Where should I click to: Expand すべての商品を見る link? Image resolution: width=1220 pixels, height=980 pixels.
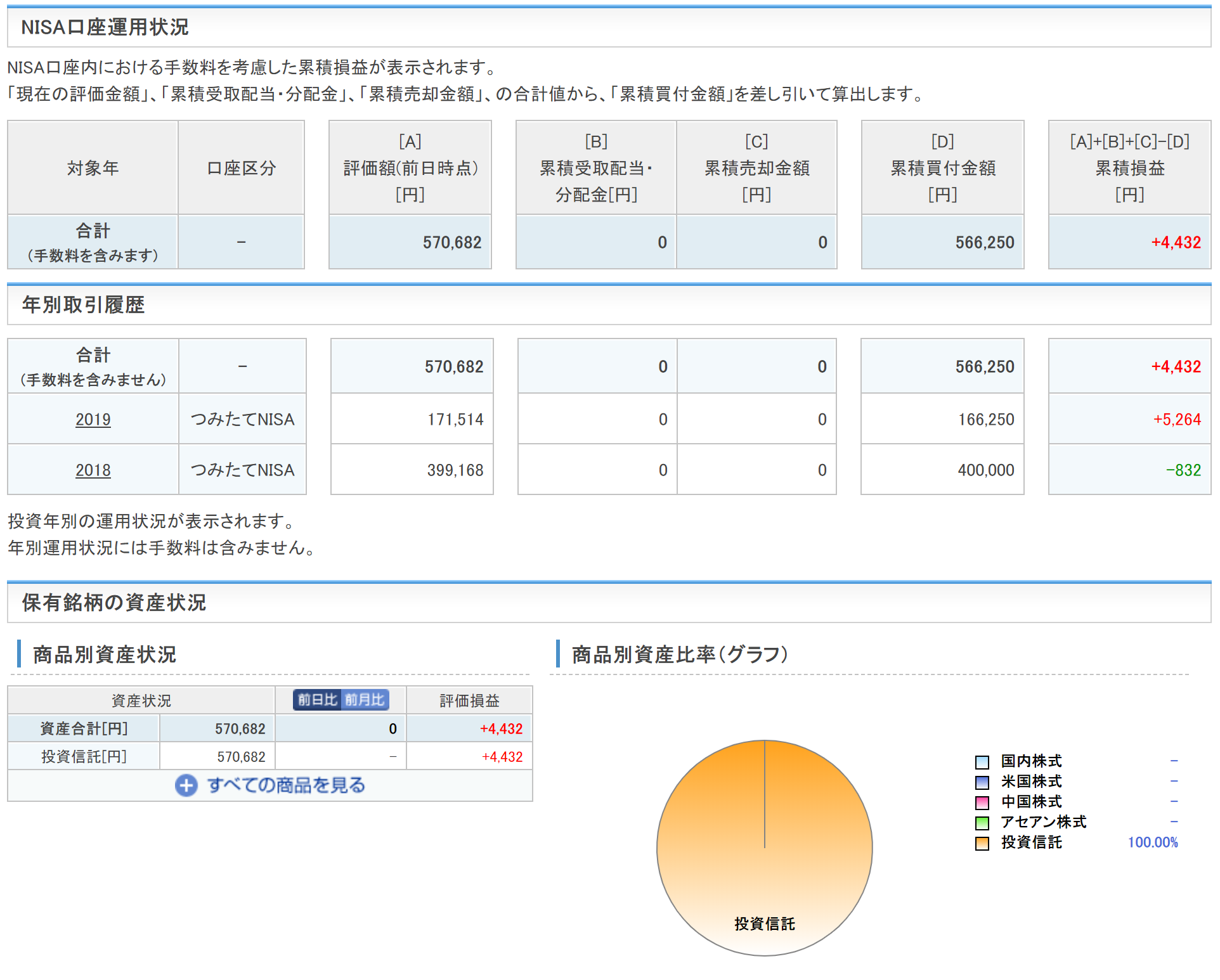pos(286,785)
